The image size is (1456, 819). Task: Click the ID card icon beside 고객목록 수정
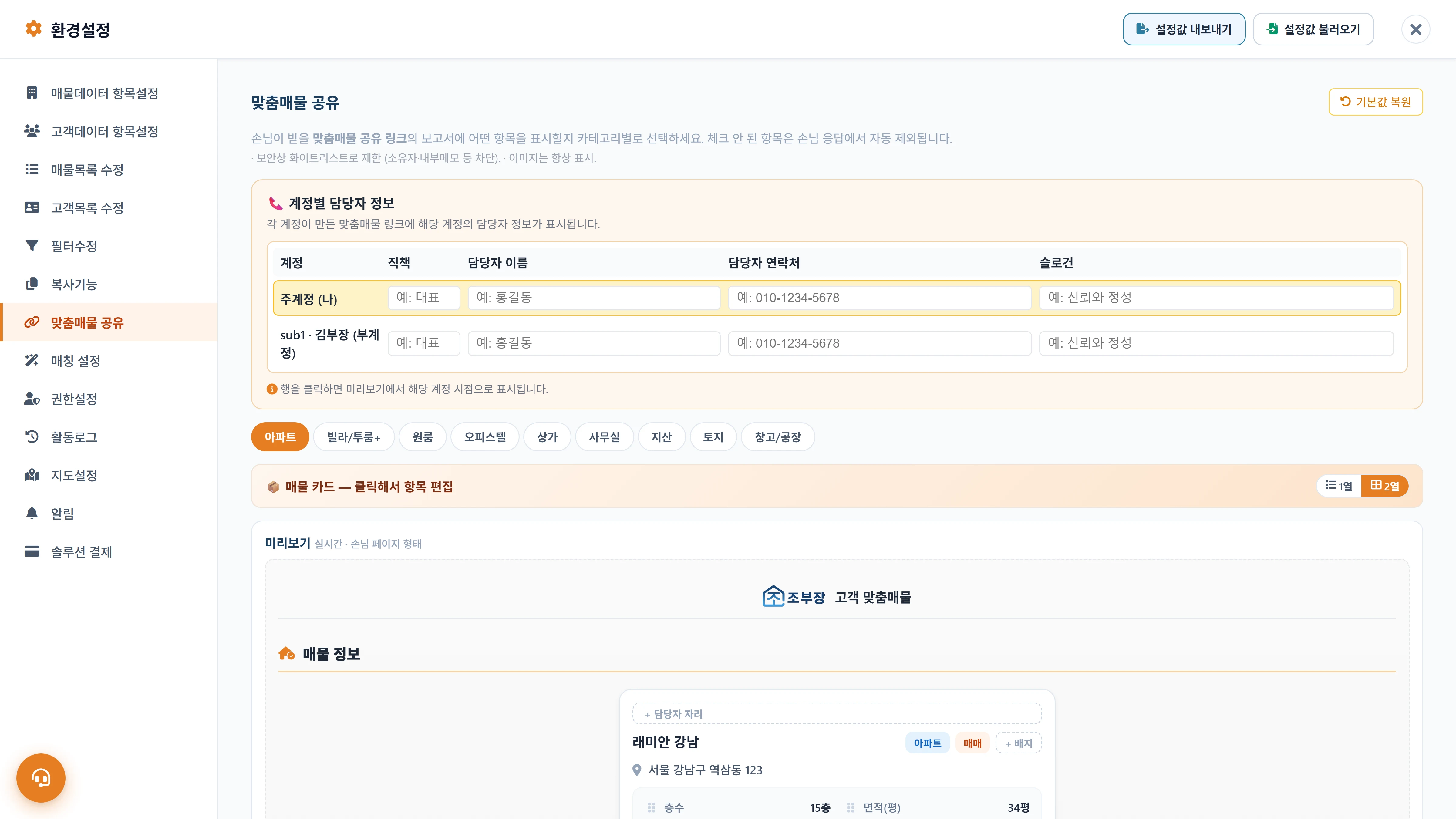click(x=32, y=207)
